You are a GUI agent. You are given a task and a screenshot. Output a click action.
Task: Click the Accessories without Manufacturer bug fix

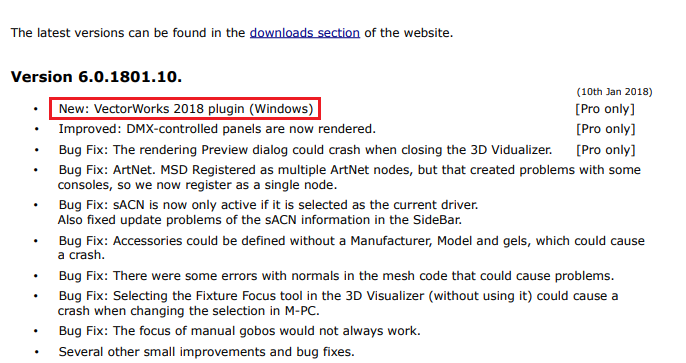(x=351, y=248)
